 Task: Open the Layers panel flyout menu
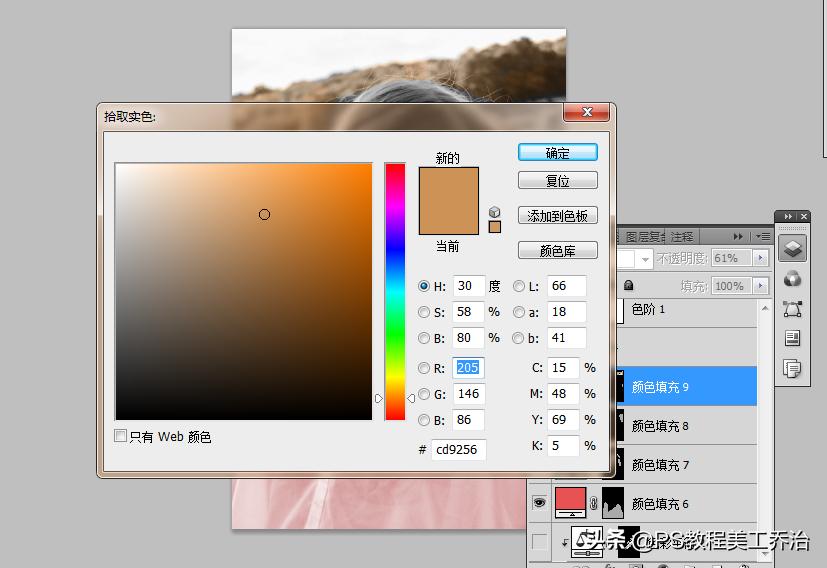click(763, 236)
